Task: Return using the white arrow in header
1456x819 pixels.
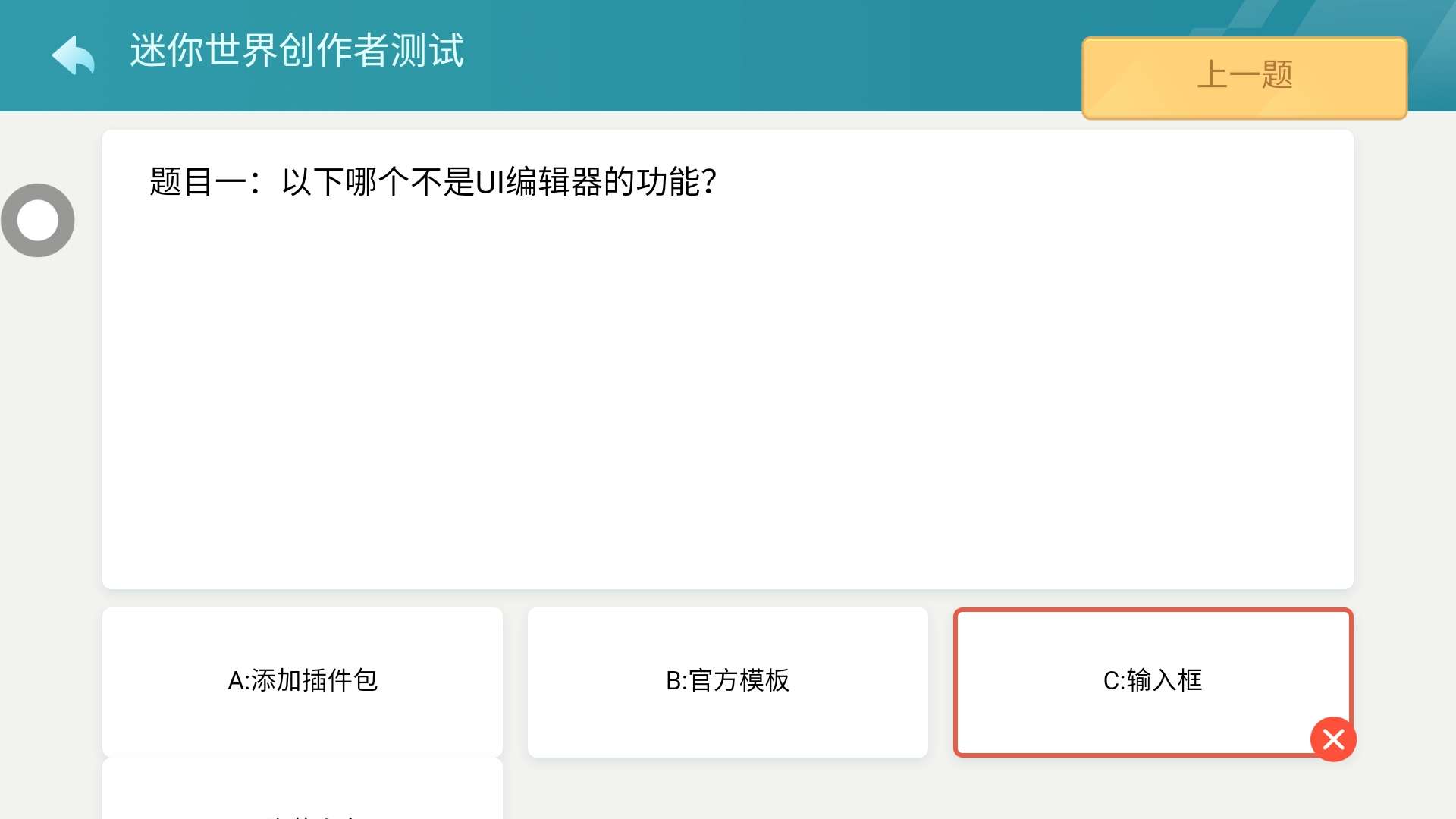Action: point(73,55)
